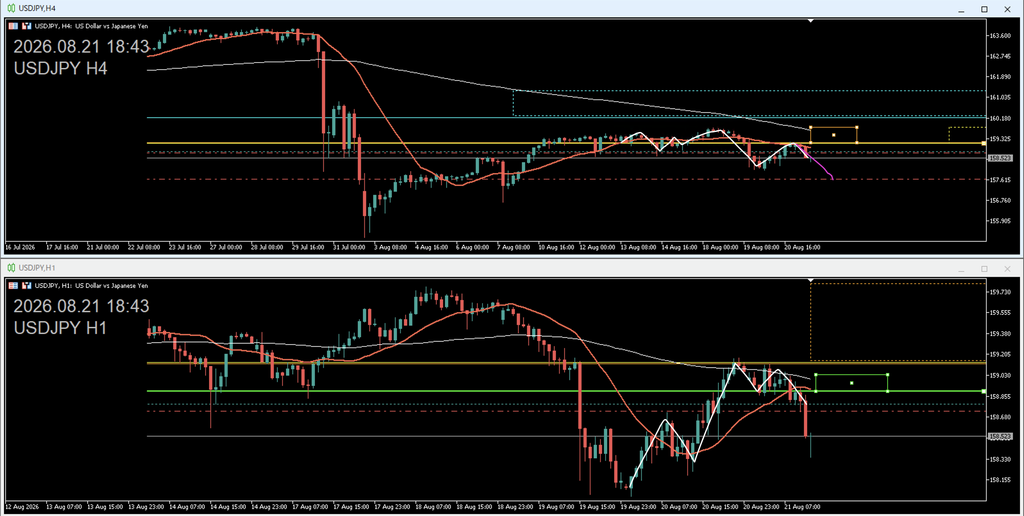The image size is (1024, 516).
Task: Click price level 159.205 on H1 scale
Action: click(x=1000, y=355)
